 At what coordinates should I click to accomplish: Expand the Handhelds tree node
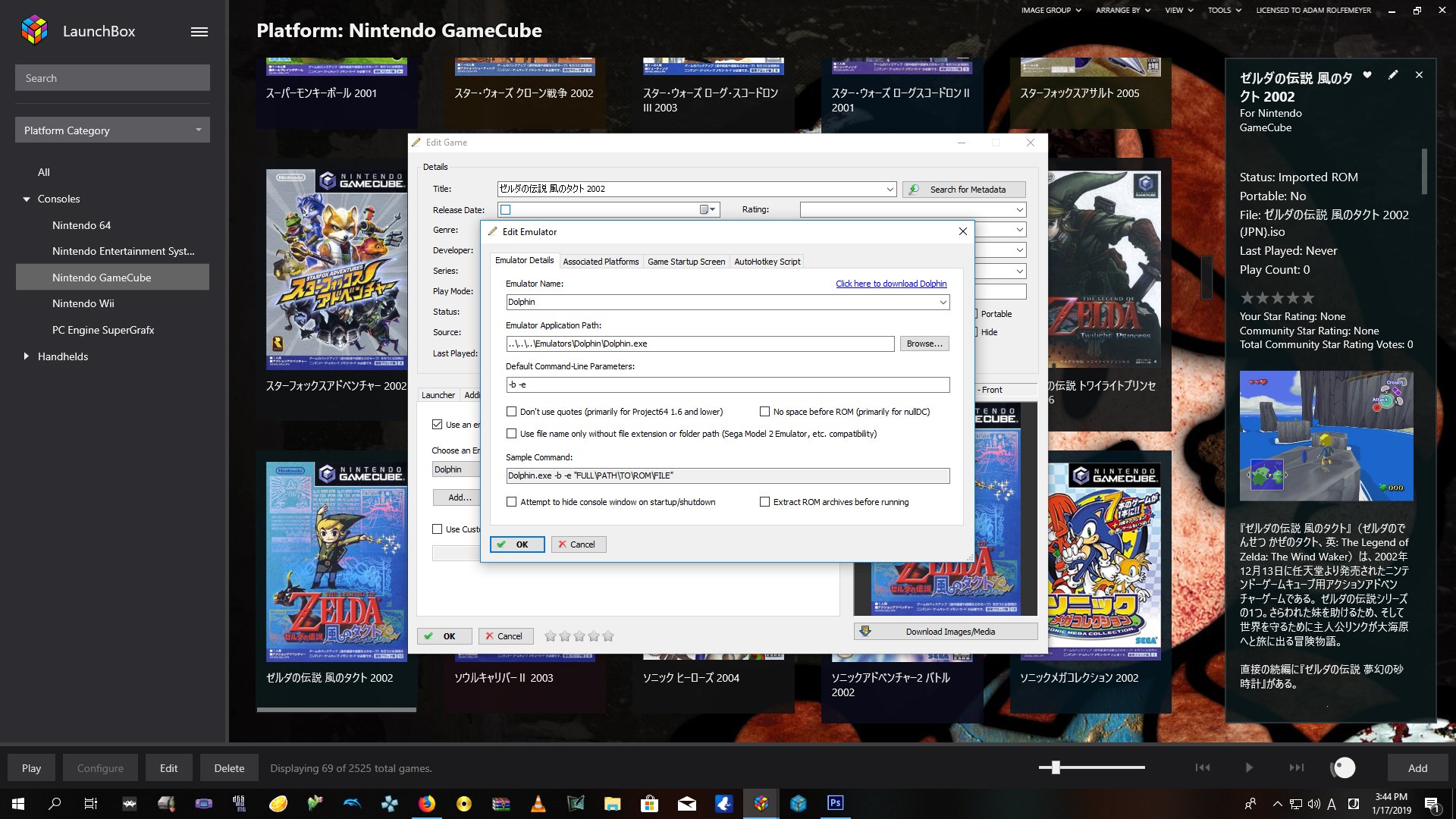pyautogui.click(x=27, y=356)
